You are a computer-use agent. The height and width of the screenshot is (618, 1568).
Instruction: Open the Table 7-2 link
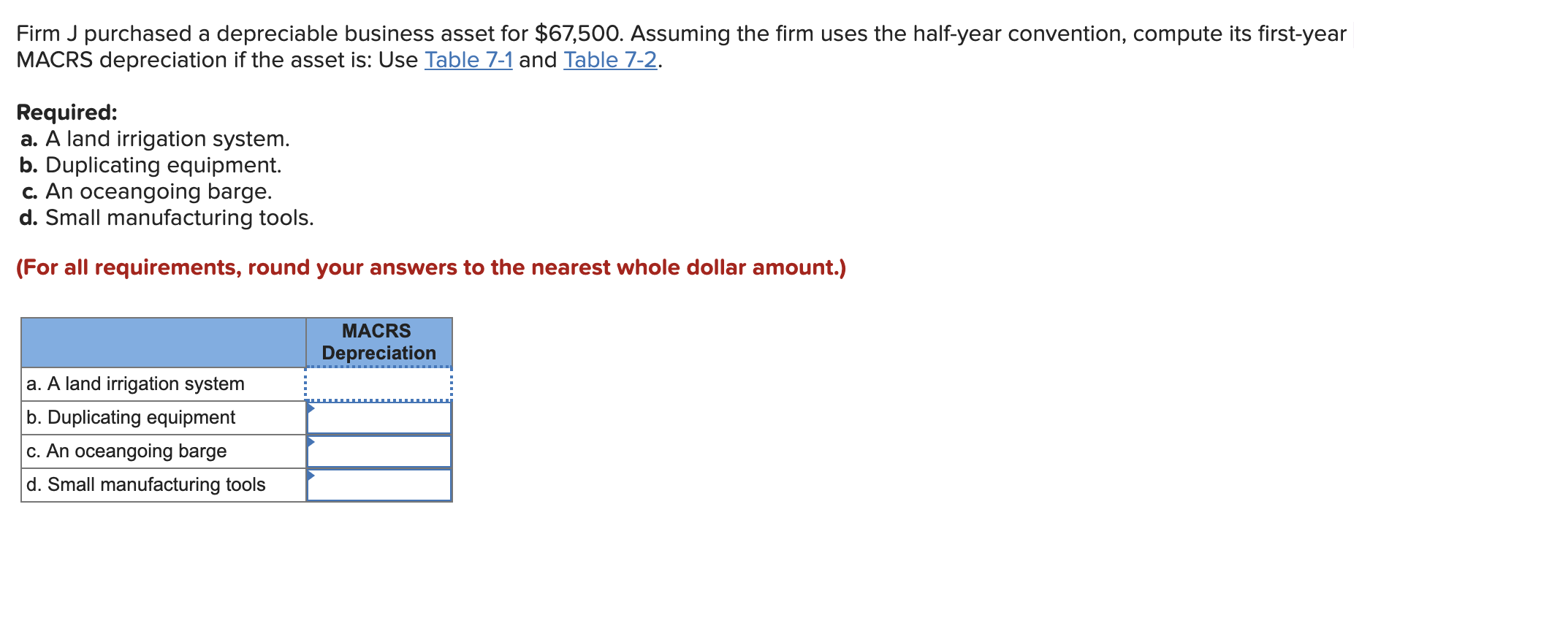point(609,60)
